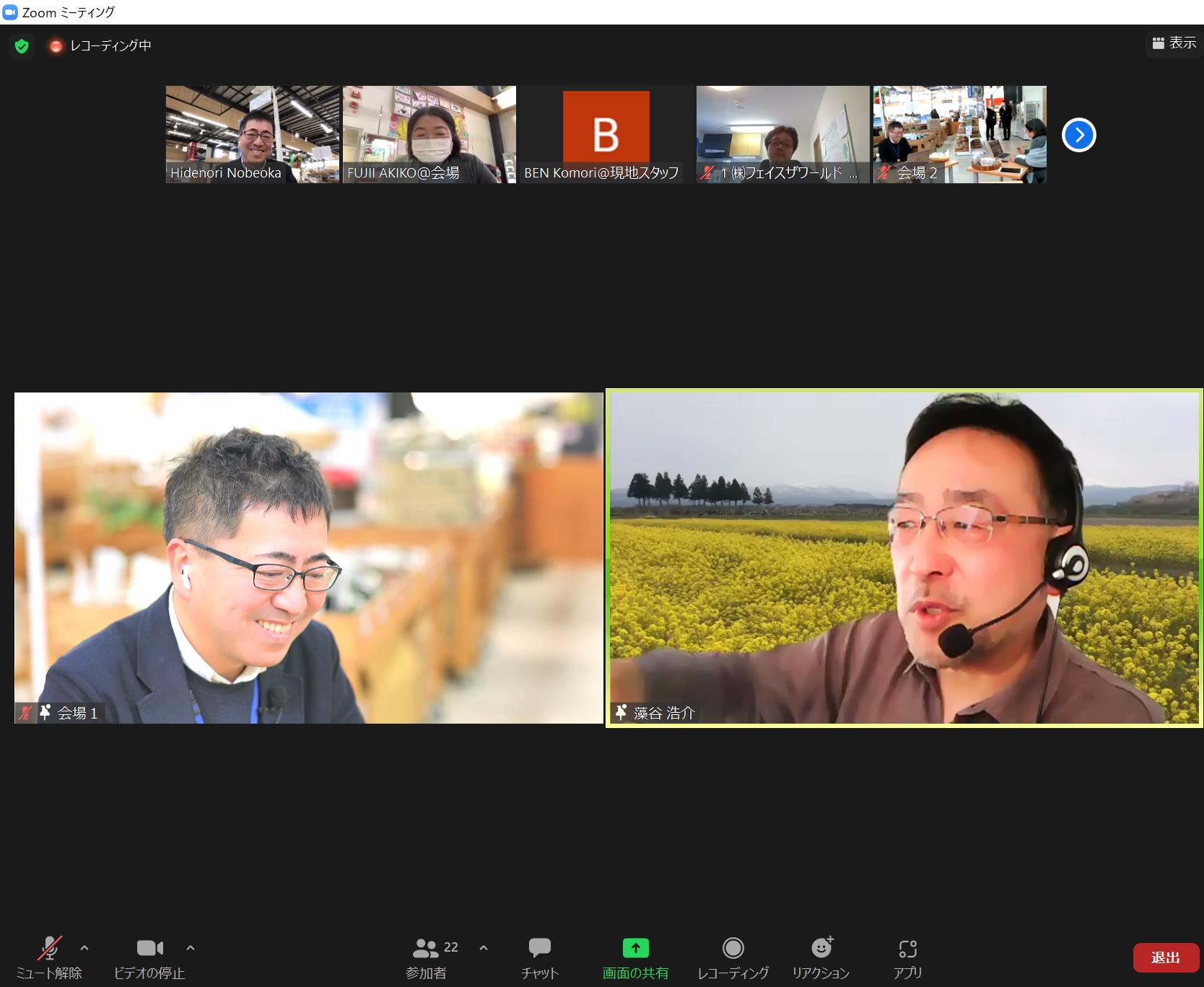The width and height of the screenshot is (1204, 987).
Task: Open リアクション reactions menu
Action: tap(821, 958)
